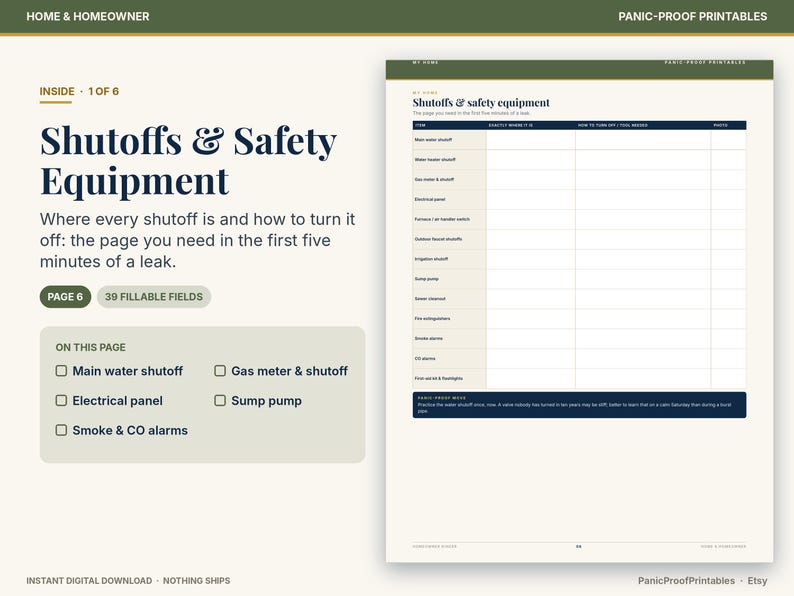Click the HOW TO TURN OFF / TOOL NEEDED header
The width and height of the screenshot is (794, 596).
point(613,125)
